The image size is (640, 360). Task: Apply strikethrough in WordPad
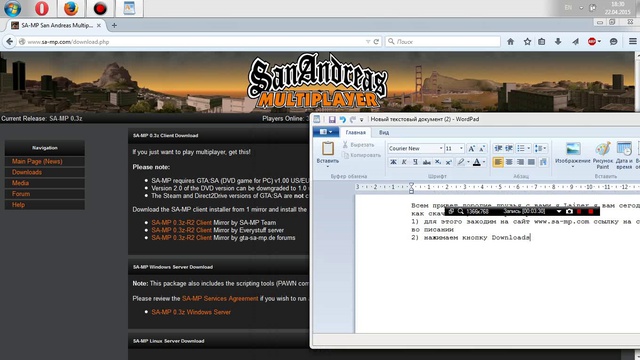[427, 162]
